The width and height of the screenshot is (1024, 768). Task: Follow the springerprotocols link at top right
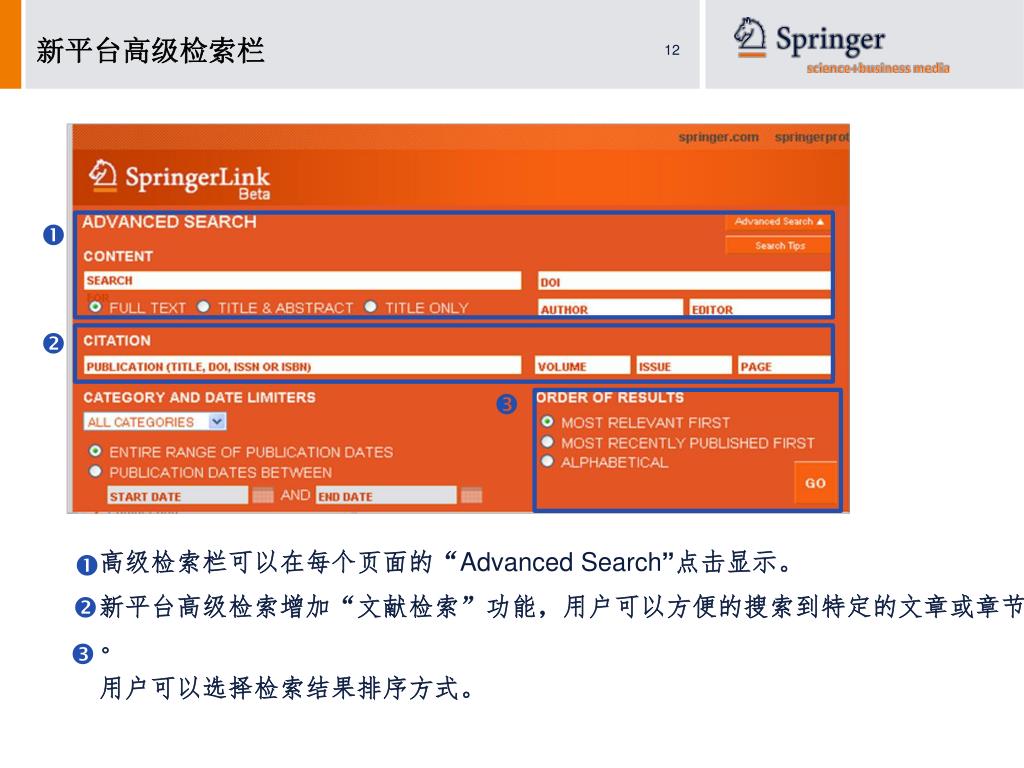(x=812, y=137)
